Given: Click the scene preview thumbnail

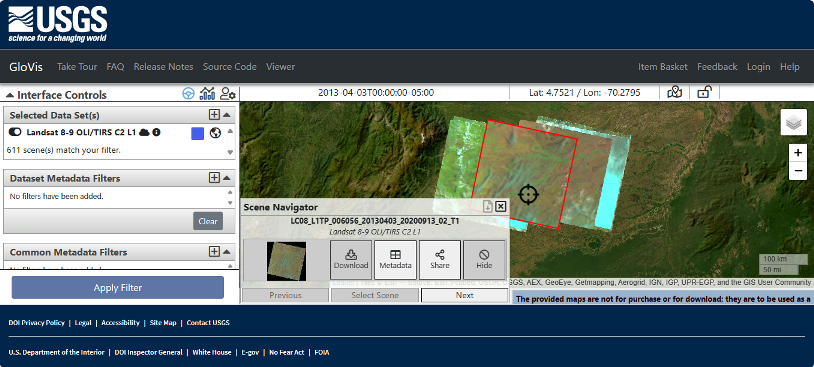Looking at the screenshot, I should [287, 261].
